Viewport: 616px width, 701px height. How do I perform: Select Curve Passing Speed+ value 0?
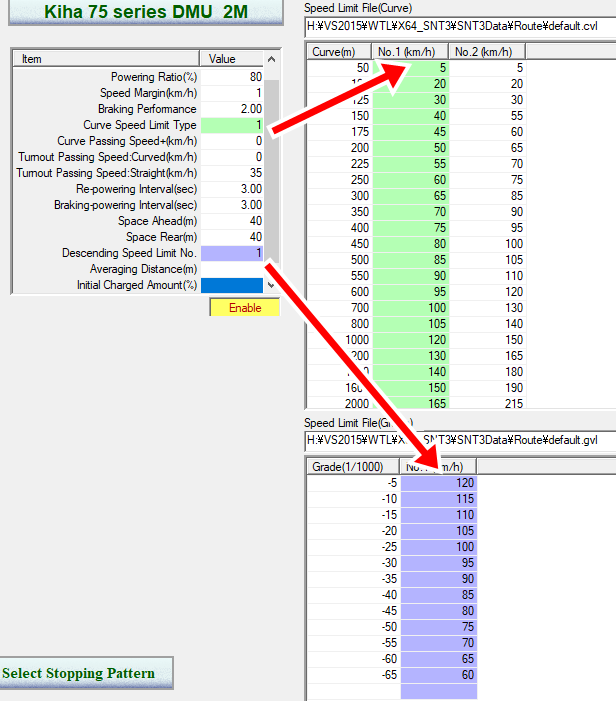(x=232, y=141)
